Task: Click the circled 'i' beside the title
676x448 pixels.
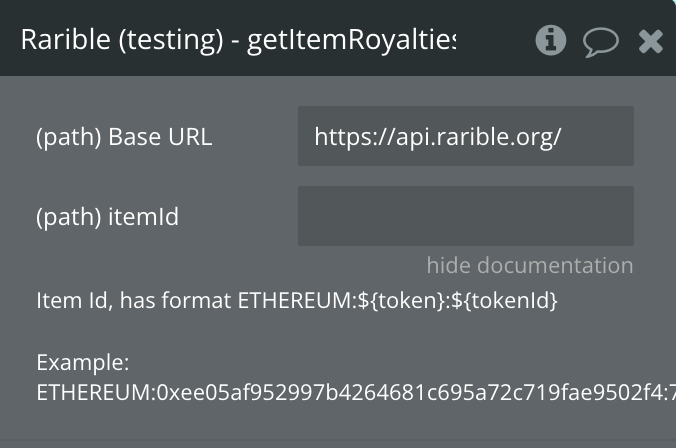Action: (551, 40)
